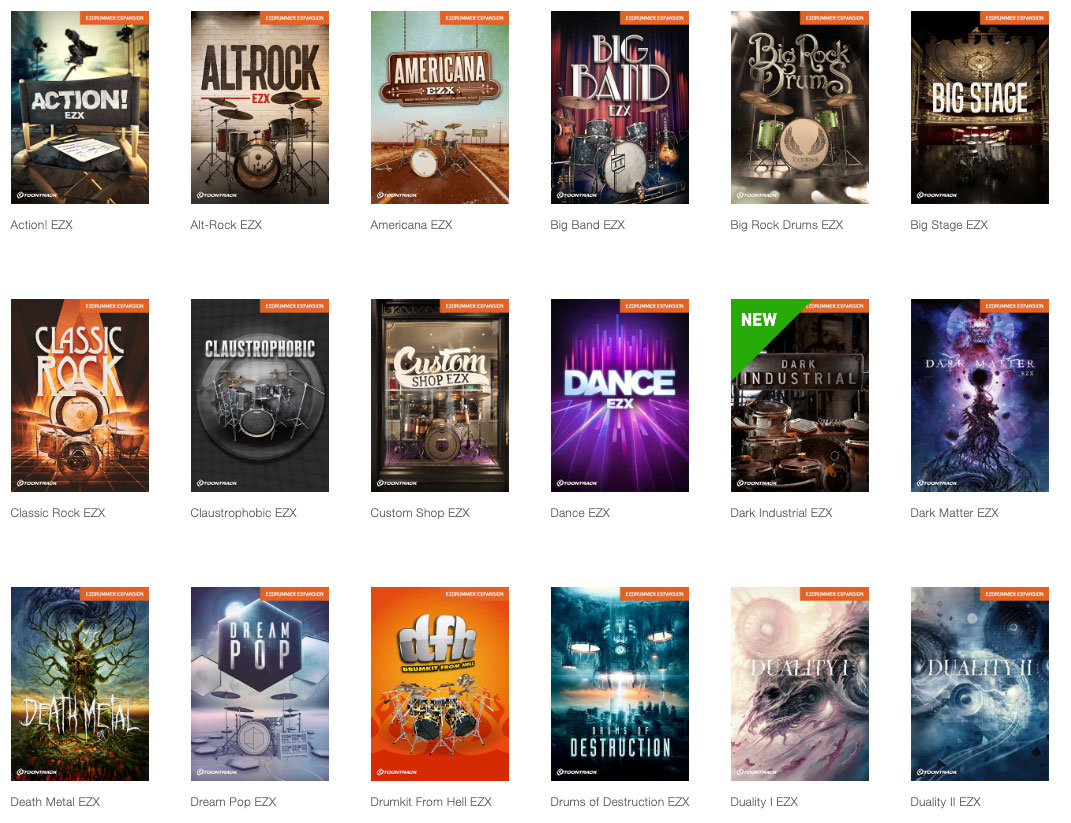The height and width of the screenshot is (823, 1071).
Task: Go to the Drums of Destruction EZX title link
Action: 620,802
